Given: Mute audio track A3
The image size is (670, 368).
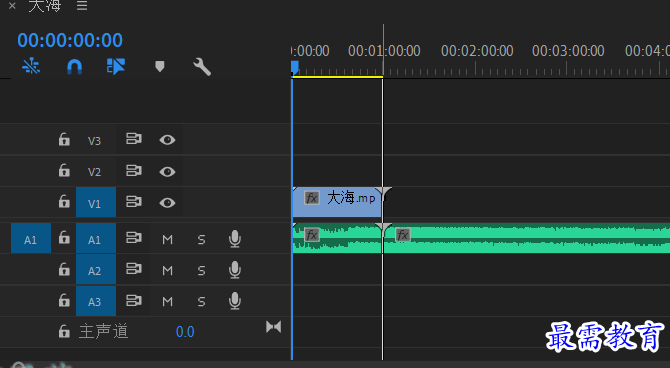Looking at the screenshot, I should click(168, 302).
